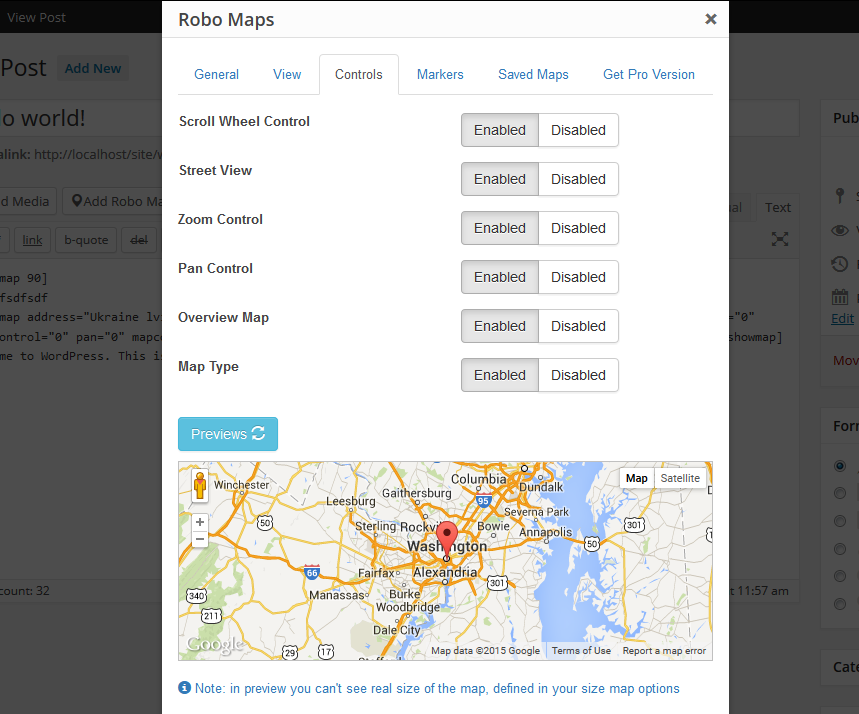Click Add New post button
The width and height of the screenshot is (859, 714).
(x=93, y=68)
